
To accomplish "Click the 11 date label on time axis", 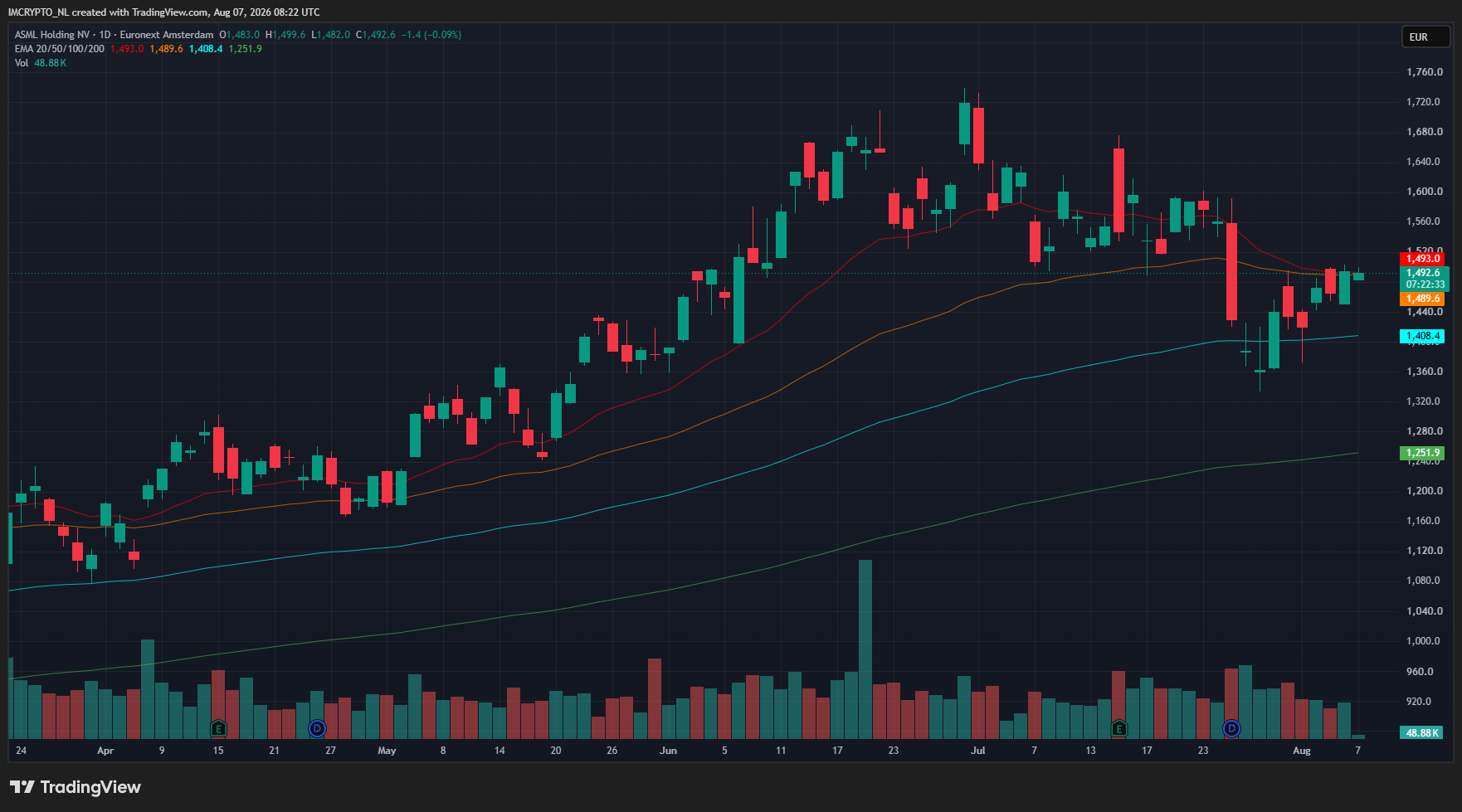I will [781, 751].
